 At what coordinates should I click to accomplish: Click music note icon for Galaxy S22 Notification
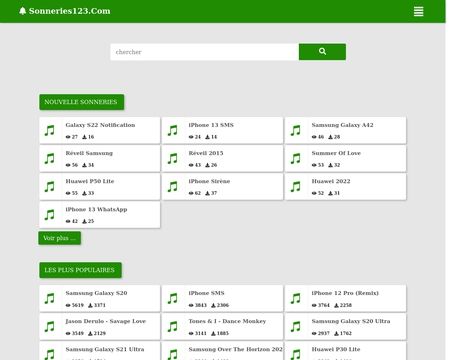[49, 130]
